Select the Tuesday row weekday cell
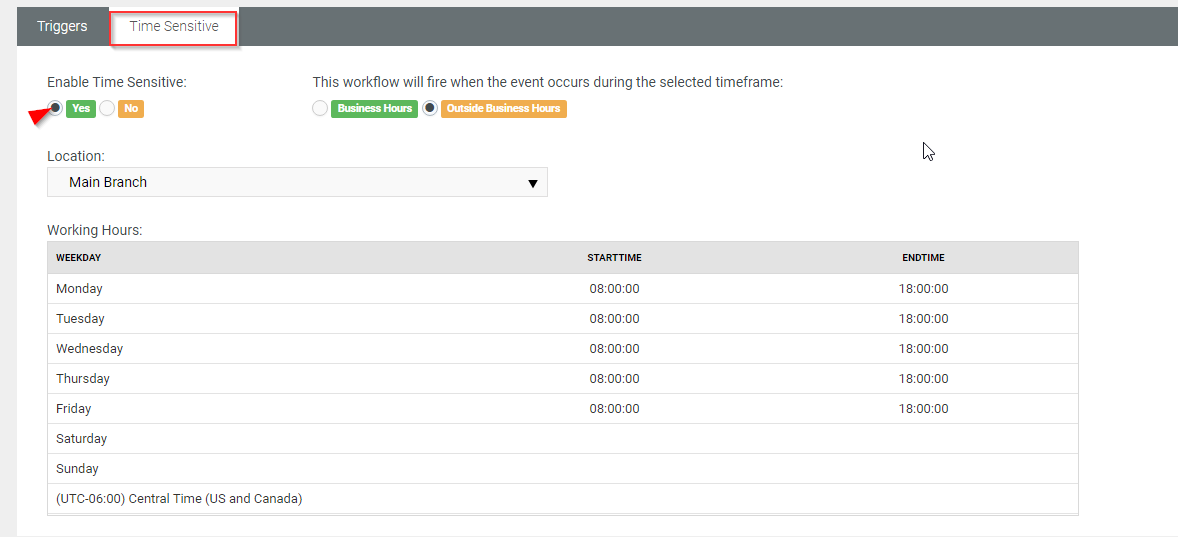Viewport: 1178px width, 537px height. point(80,318)
